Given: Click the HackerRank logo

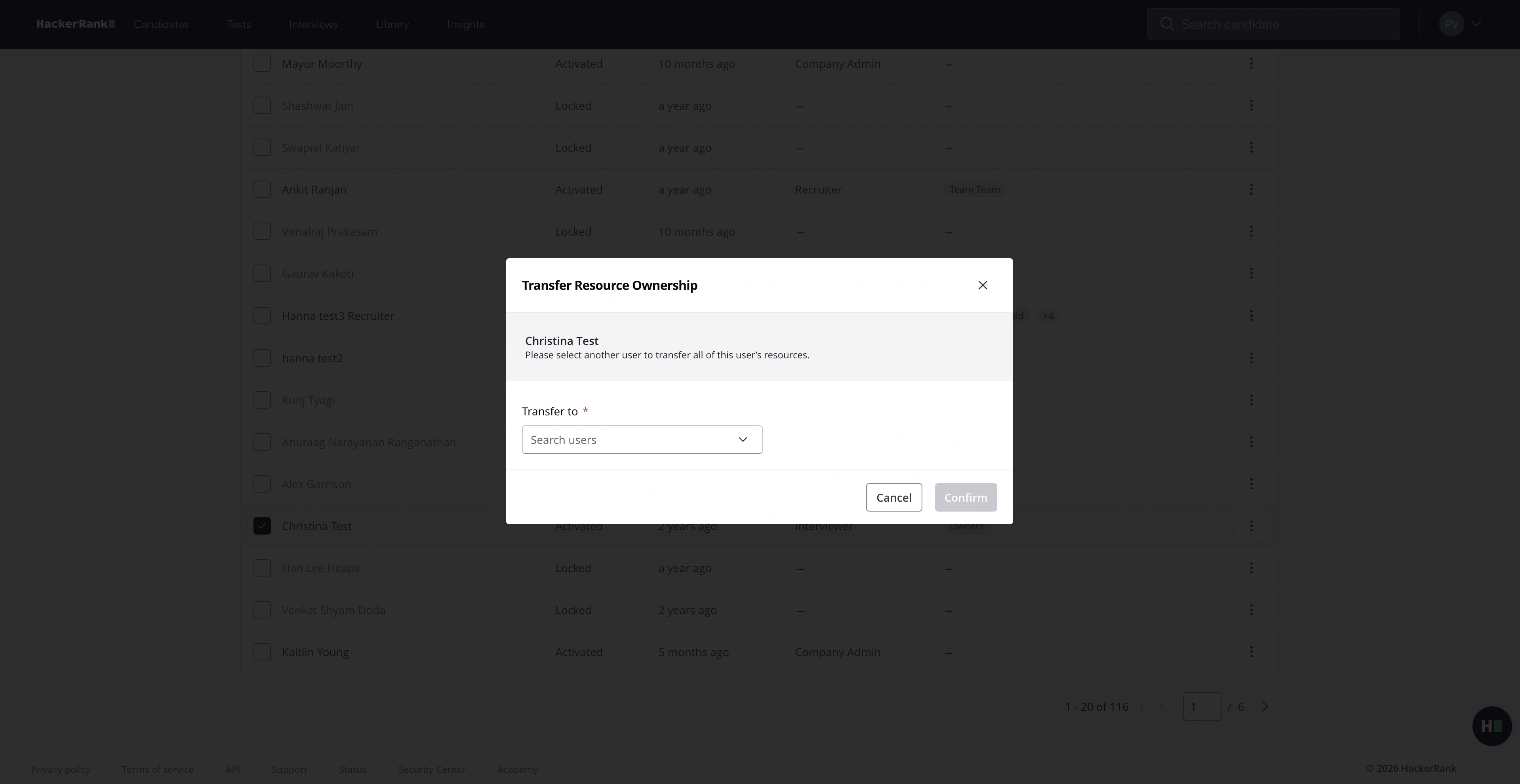Looking at the screenshot, I should [x=76, y=24].
